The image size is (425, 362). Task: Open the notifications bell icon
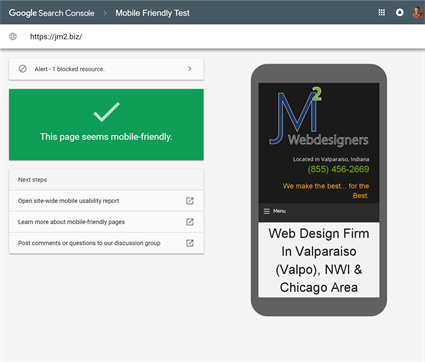point(399,13)
